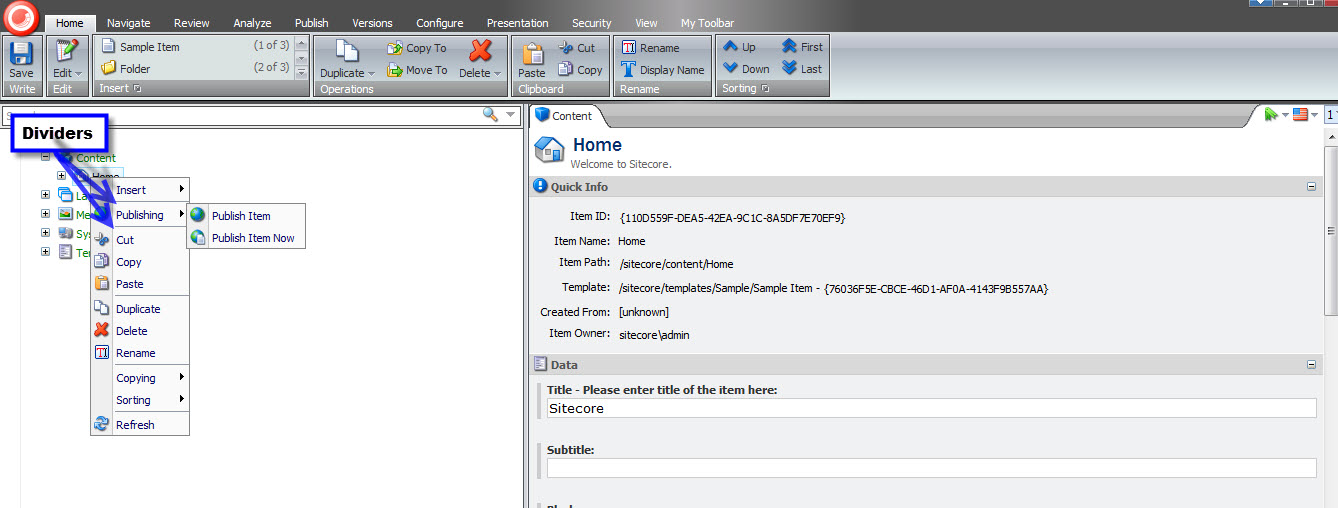Click into the Title text field
Image resolution: width=1338 pixels, height=508 pixels.
(930, 408)
